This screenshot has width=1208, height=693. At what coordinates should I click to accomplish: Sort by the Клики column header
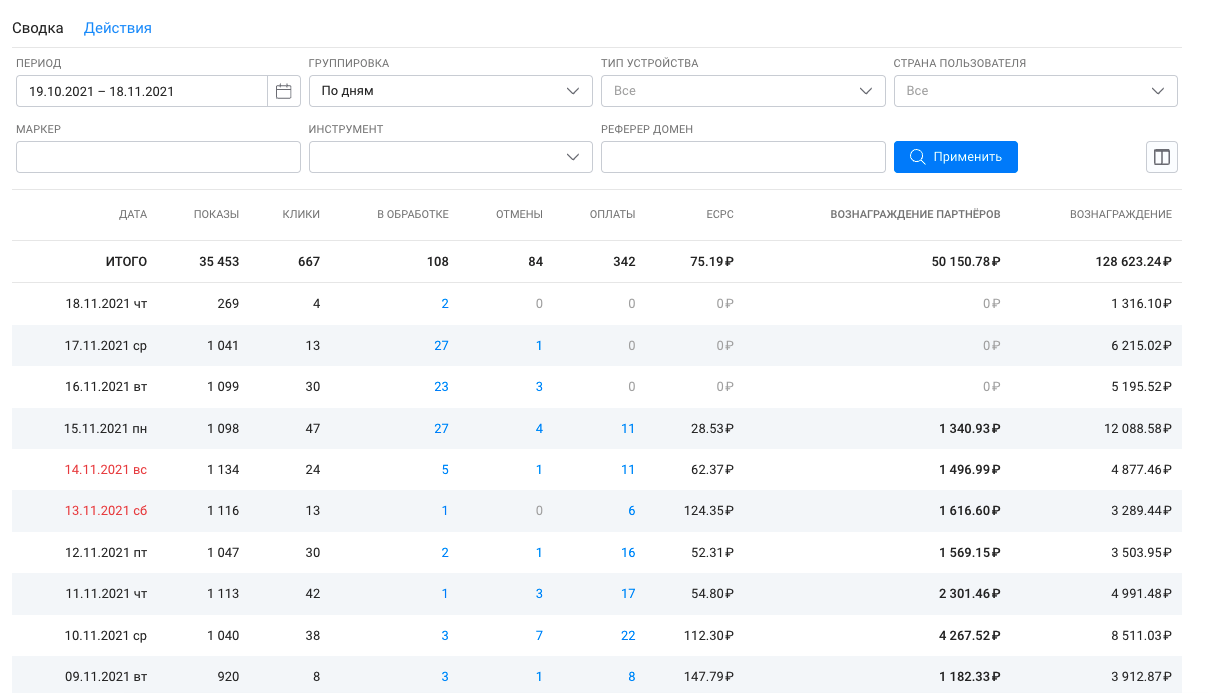click(x=301, y=214)
